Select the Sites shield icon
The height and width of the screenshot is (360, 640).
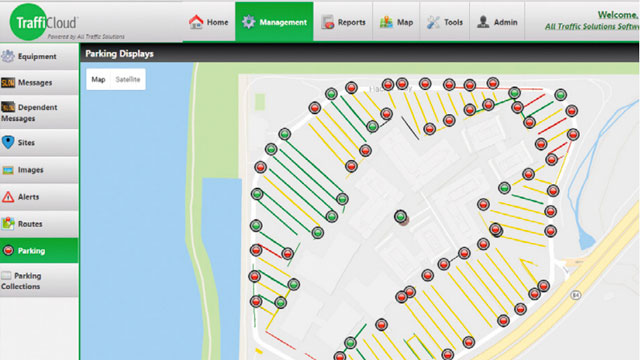click(8, 142)
